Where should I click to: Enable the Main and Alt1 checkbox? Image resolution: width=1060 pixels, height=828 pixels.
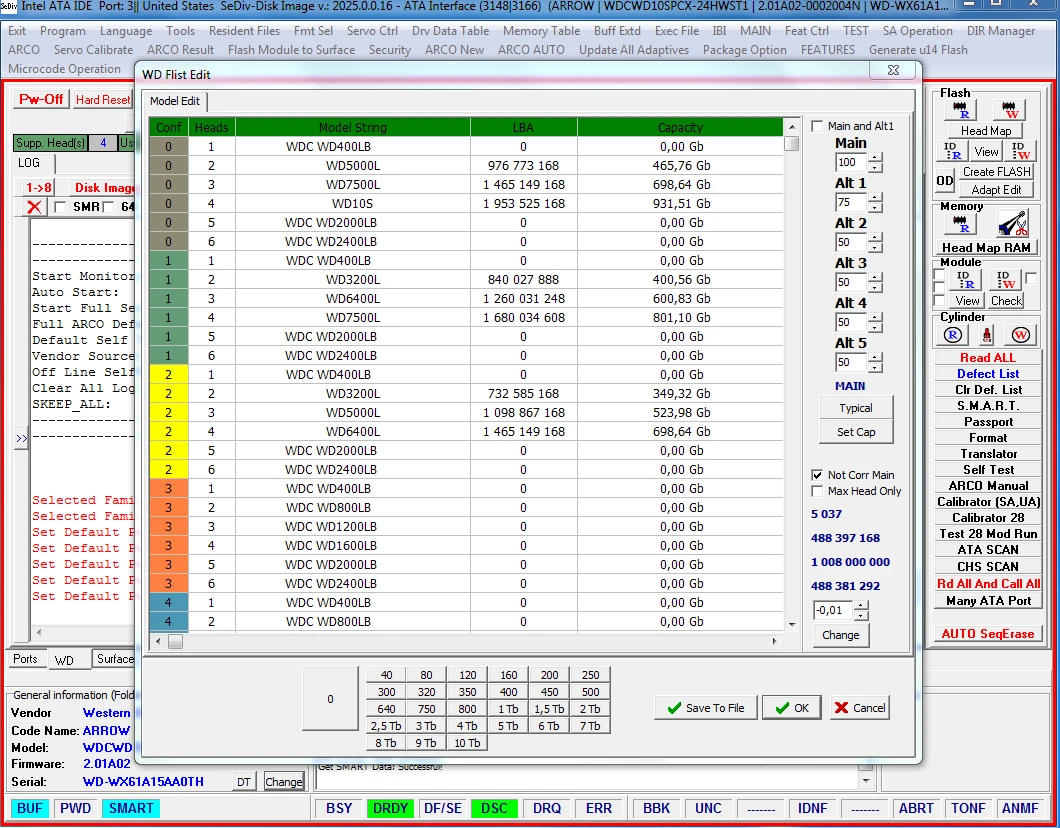pos(817,126)
